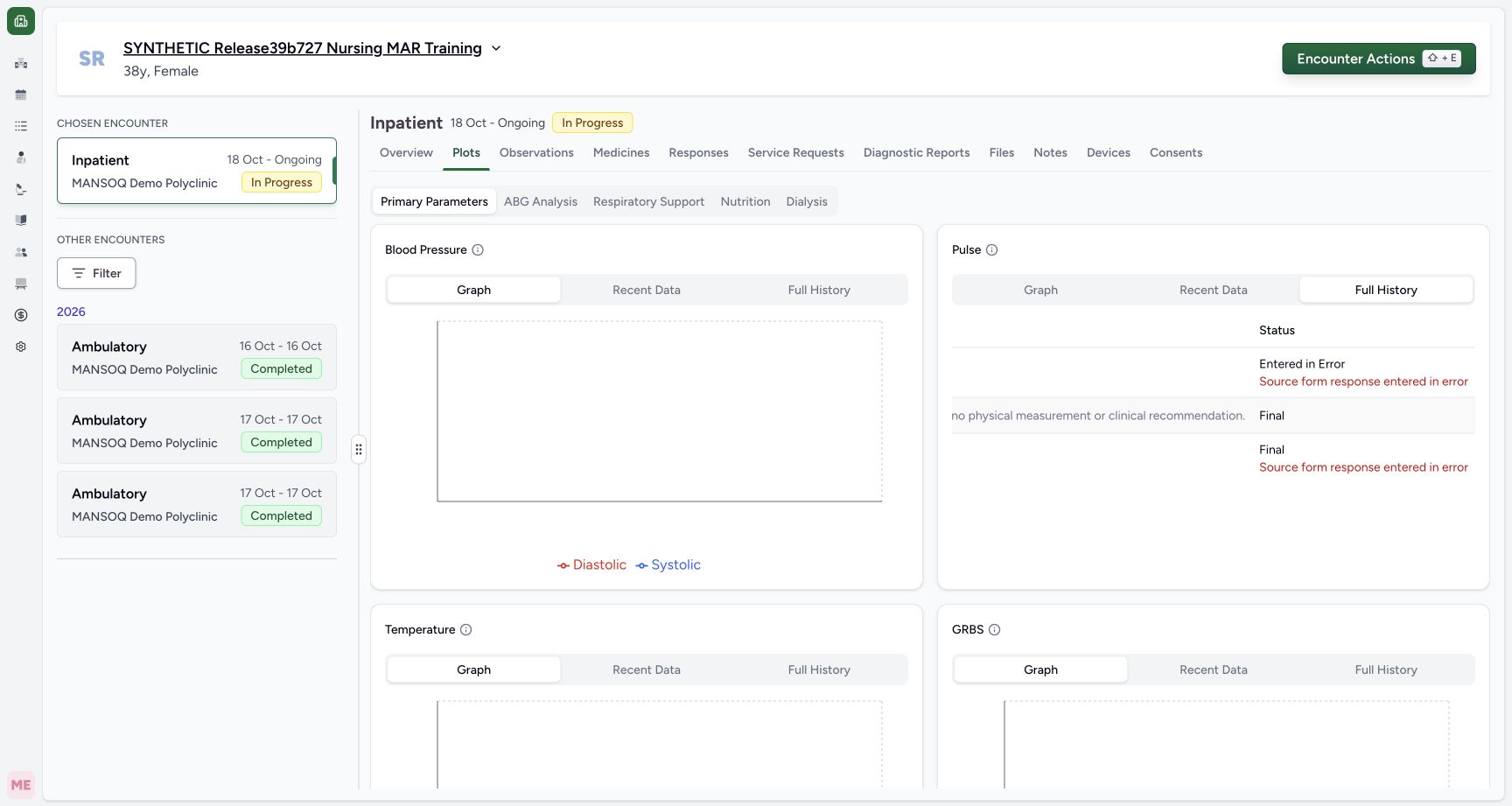
Task: Select the Nutrition sub-tab
Action: click(x=745, y=202)
